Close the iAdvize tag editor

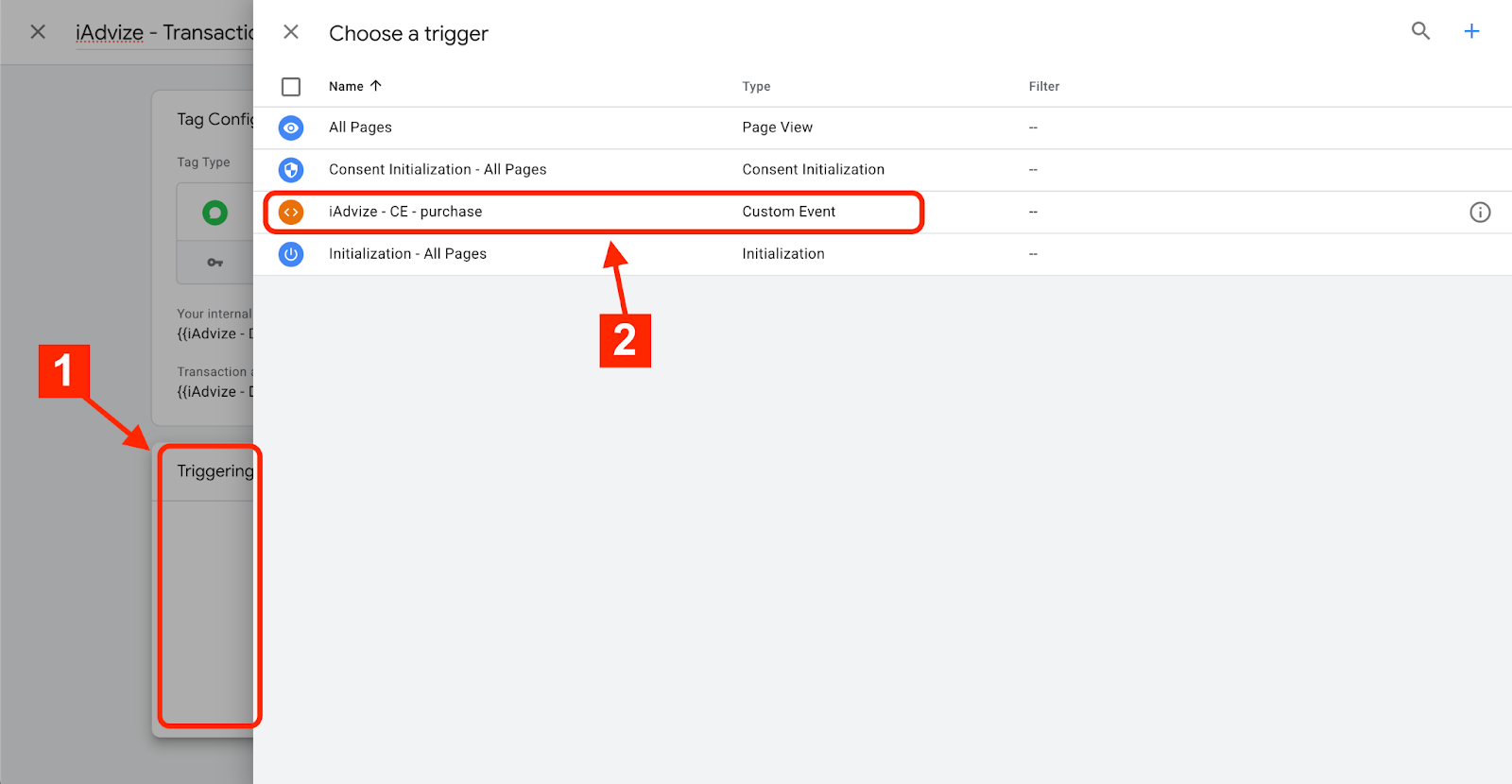click(38, 32)
